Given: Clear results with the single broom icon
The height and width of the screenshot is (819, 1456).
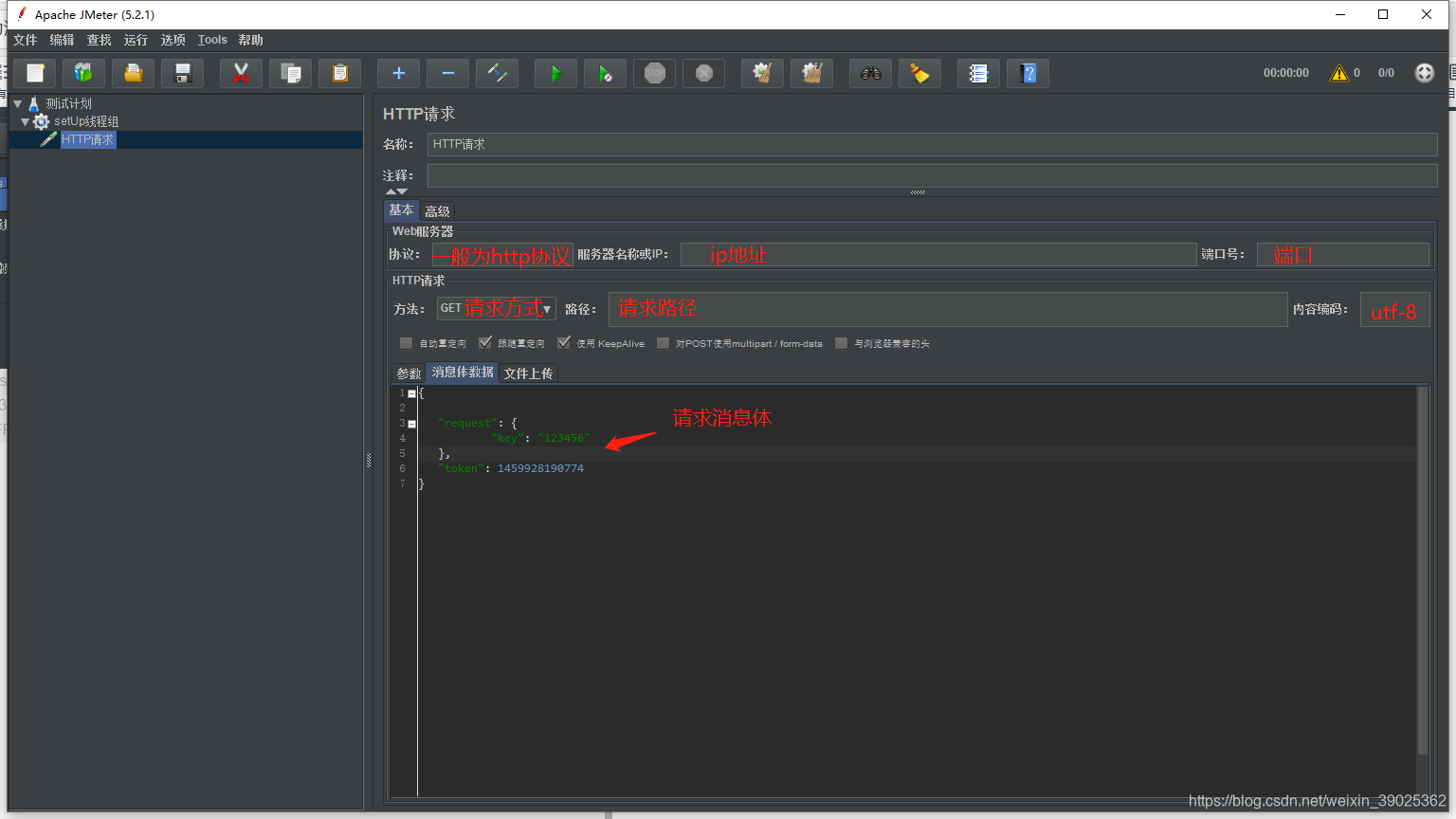Looking at the screenshot, I should click(763, 73).
